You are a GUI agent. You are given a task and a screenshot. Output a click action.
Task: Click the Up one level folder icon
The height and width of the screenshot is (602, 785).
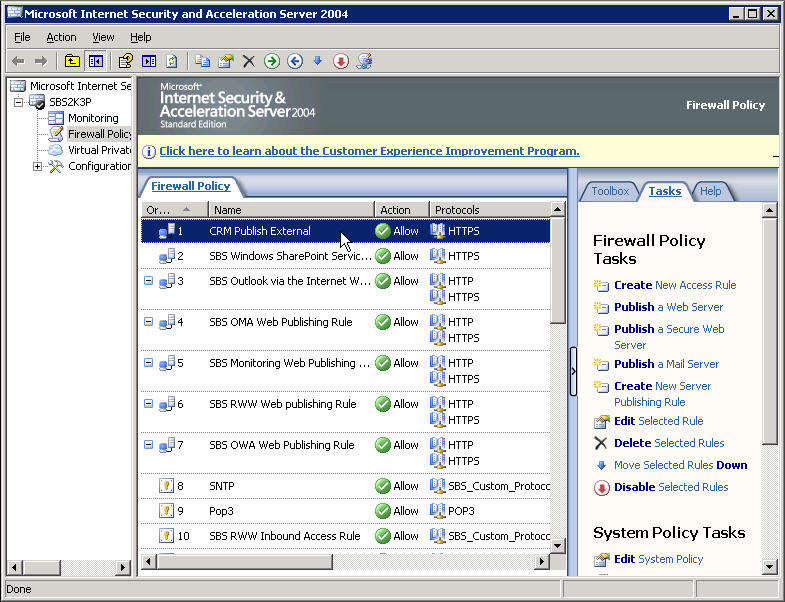tap(72, 62)
